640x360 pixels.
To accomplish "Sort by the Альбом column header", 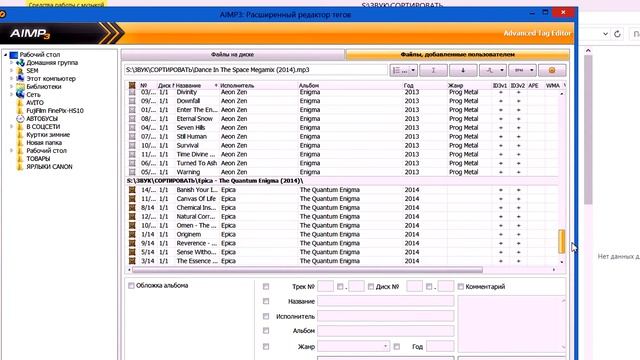I will click(350, 85).
